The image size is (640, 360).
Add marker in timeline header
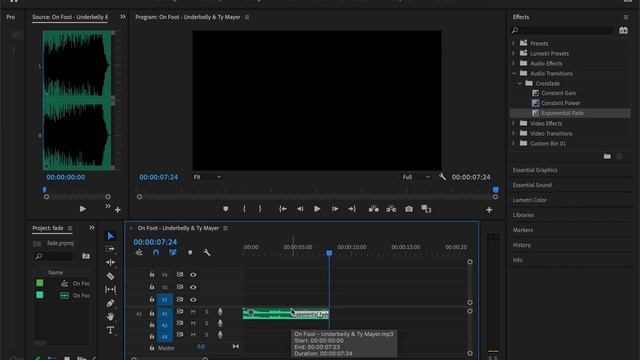click(x=190, y=253)
